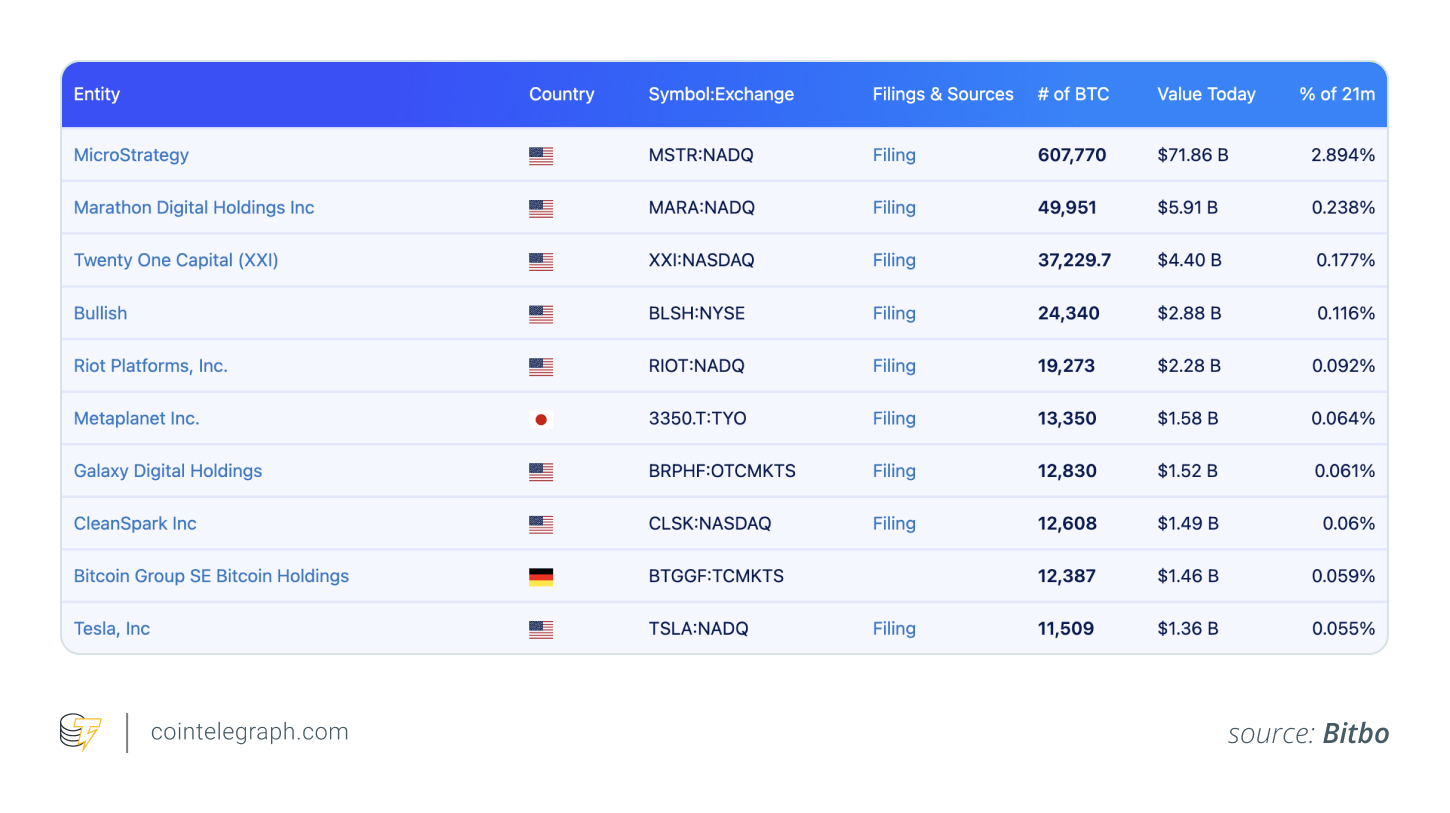
Task: Click the US flag next to CleanSpark Inc
Action: [541, 524]
